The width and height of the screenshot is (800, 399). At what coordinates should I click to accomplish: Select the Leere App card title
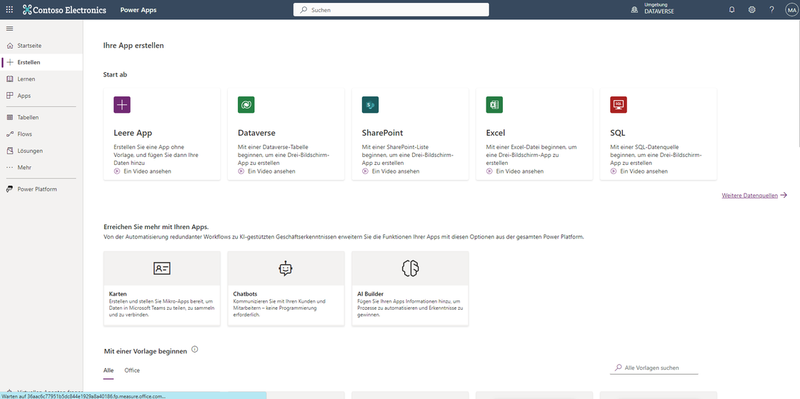pyautogui.click(x=133, y=133)
